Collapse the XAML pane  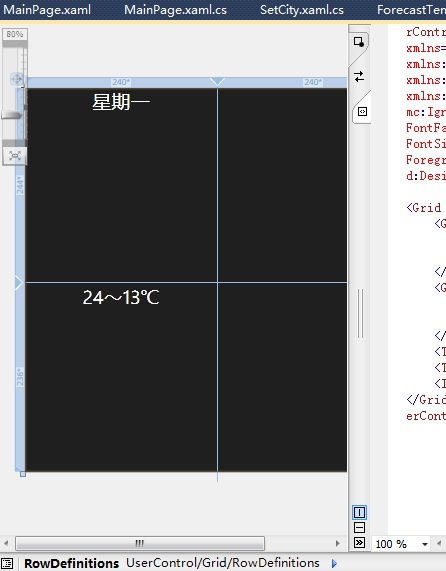pos(359,543)
